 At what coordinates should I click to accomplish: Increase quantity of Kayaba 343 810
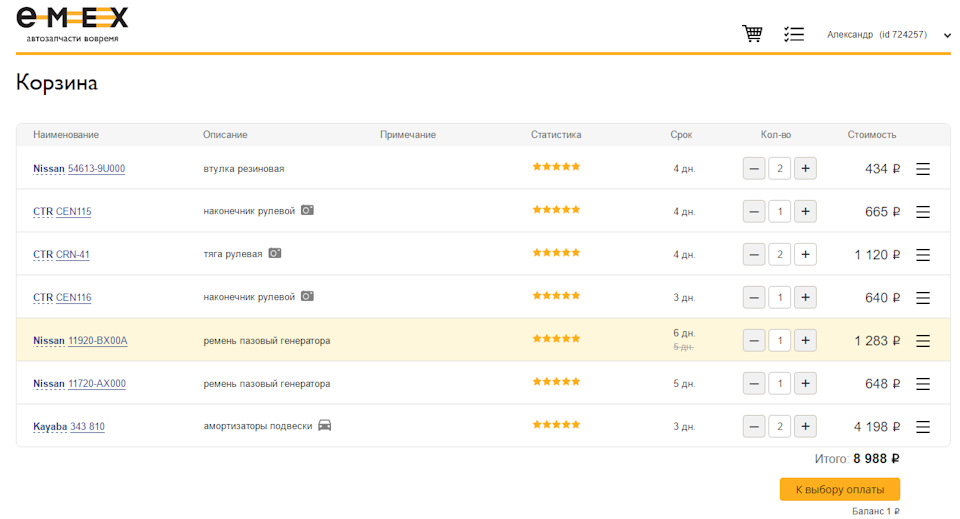pyautogui.click(x=805, y=427)
